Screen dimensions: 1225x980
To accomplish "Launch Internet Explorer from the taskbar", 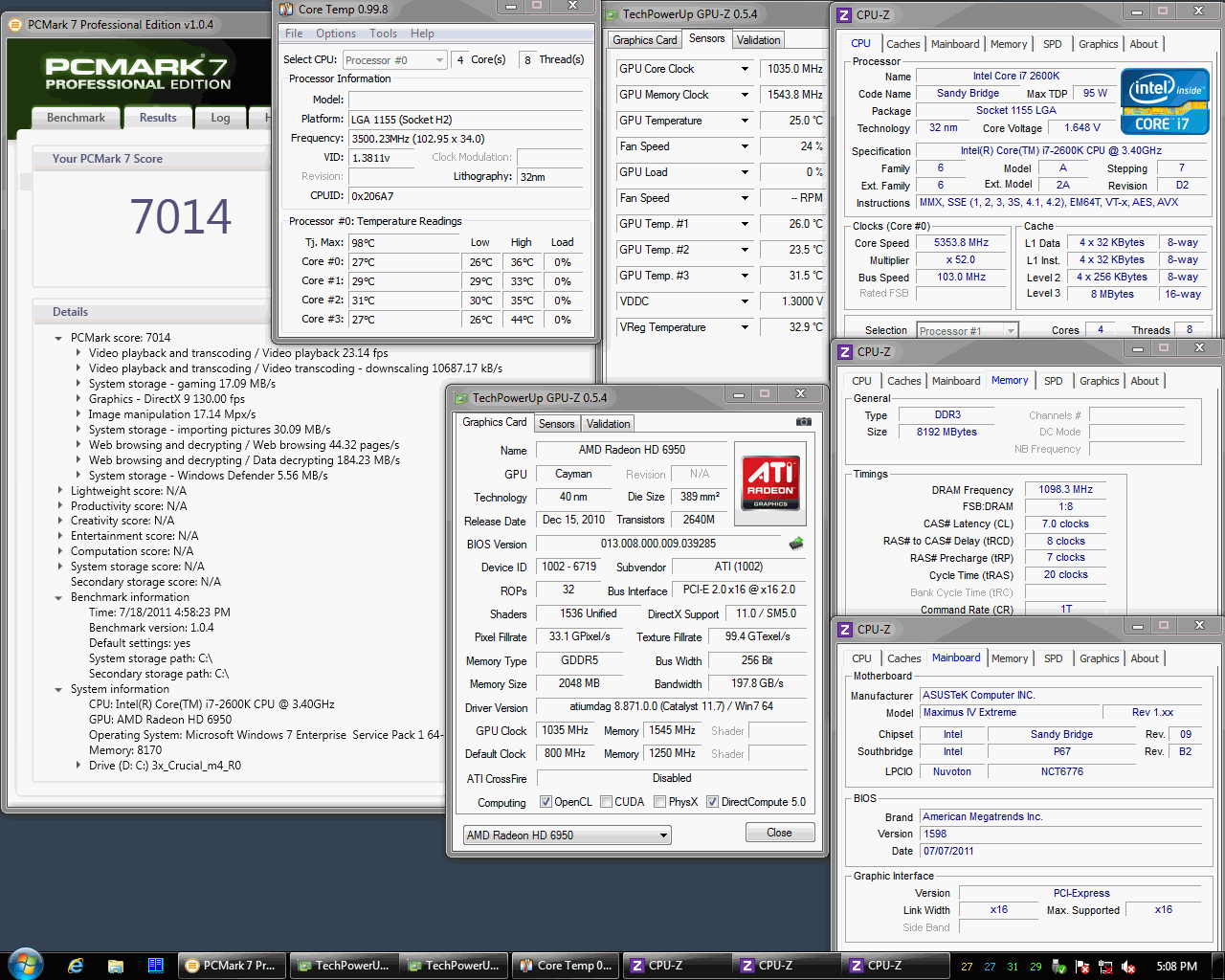I will point(76,966).
